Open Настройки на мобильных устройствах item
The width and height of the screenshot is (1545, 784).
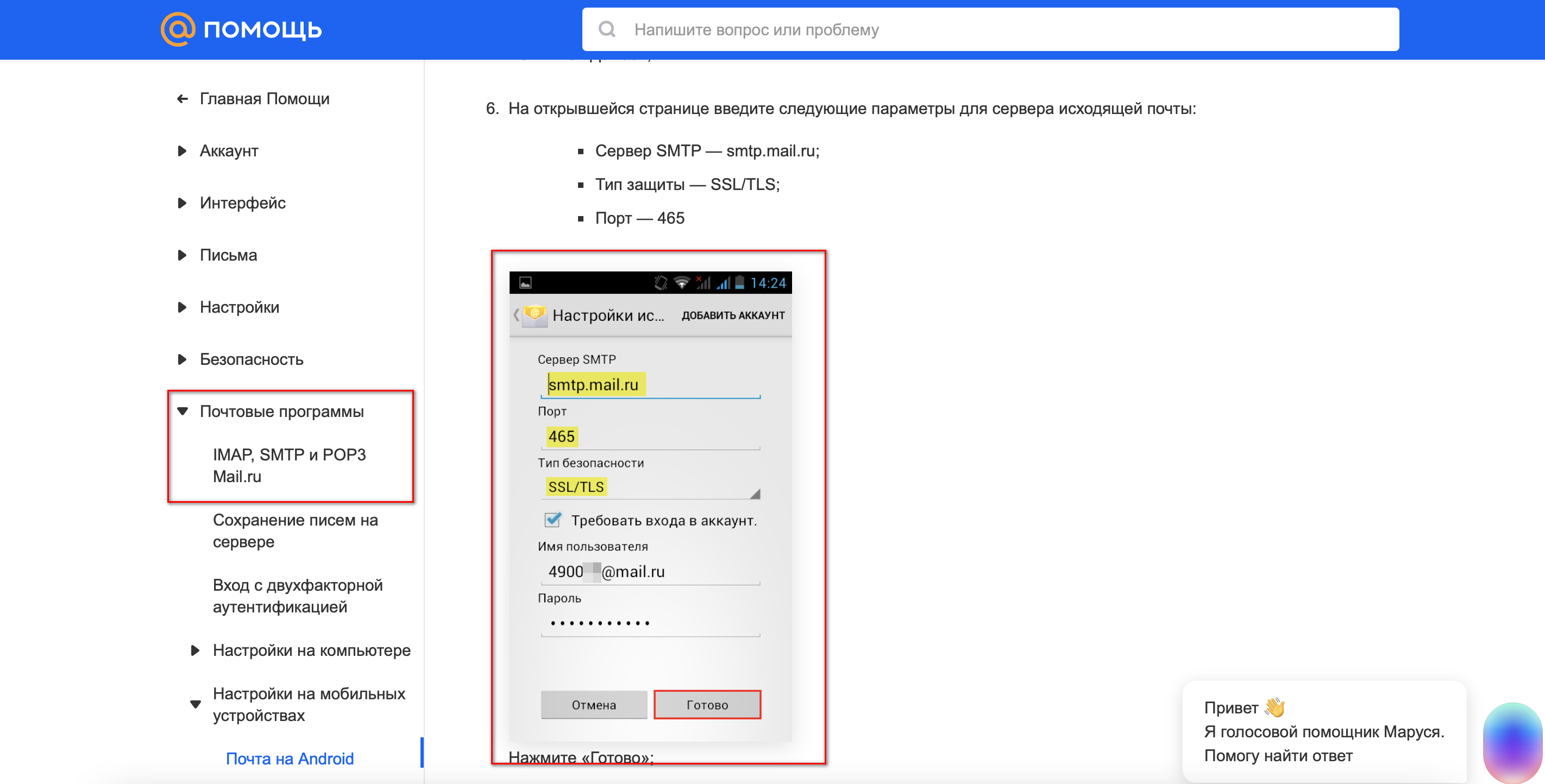(x=310, y=705)
